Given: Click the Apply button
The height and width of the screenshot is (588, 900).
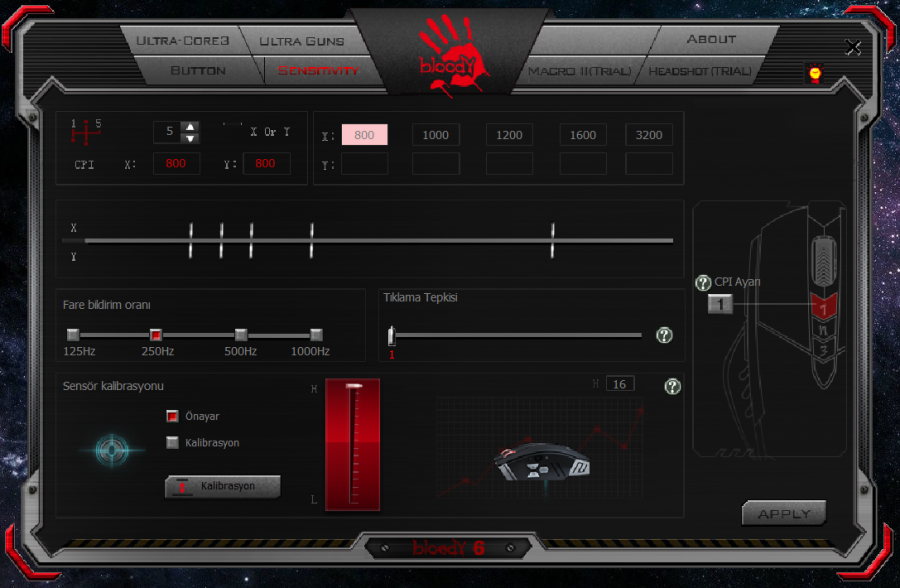Looking at the screenshot, I should pos(784,513).
